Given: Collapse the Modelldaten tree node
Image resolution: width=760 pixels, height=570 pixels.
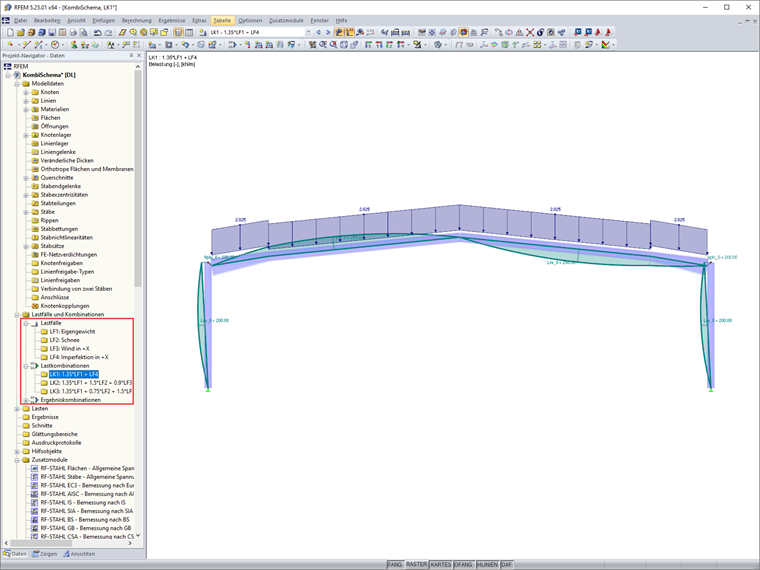Looking at the screenshot, I should coord(17,83).
